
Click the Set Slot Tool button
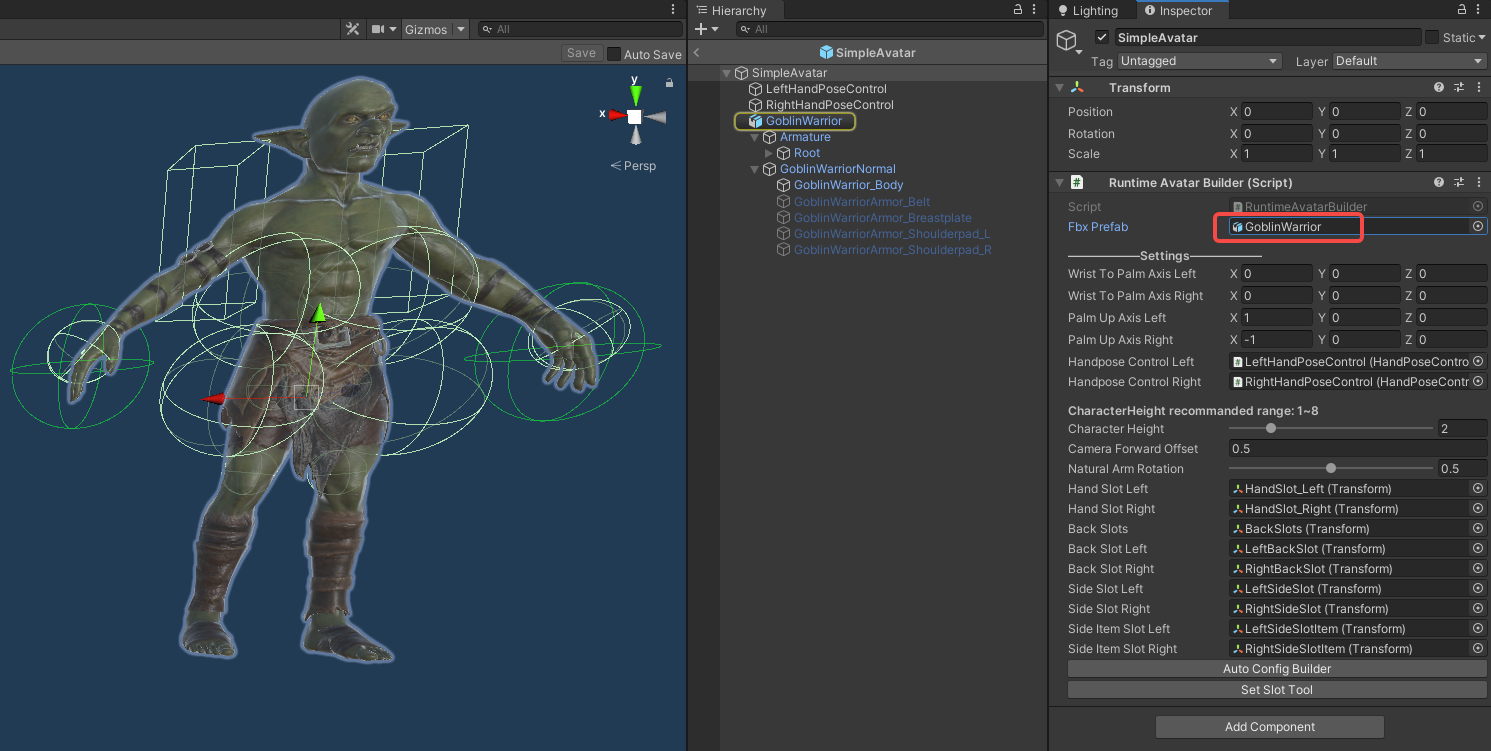[1277, 689]
